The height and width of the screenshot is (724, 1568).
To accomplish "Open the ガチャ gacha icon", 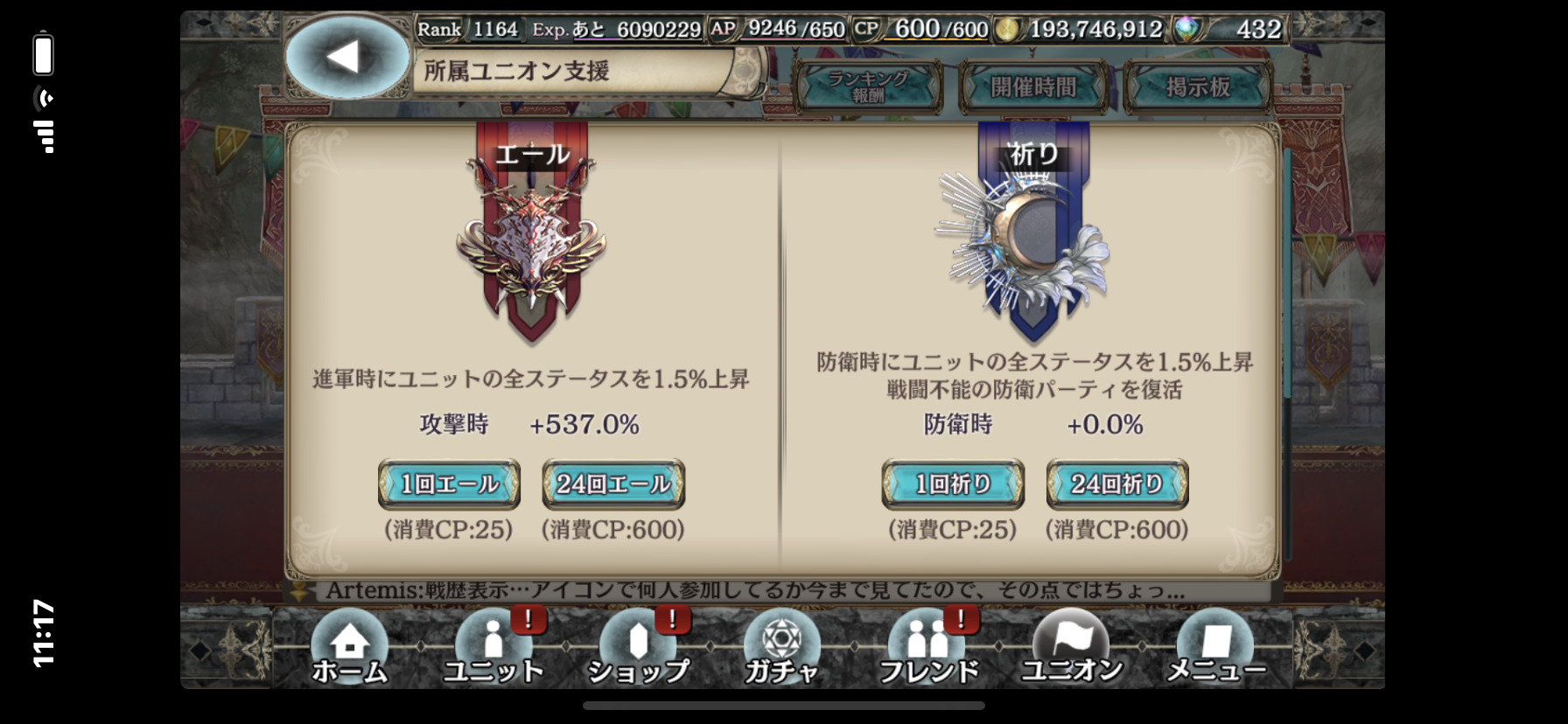I will (x=781, y=648).
